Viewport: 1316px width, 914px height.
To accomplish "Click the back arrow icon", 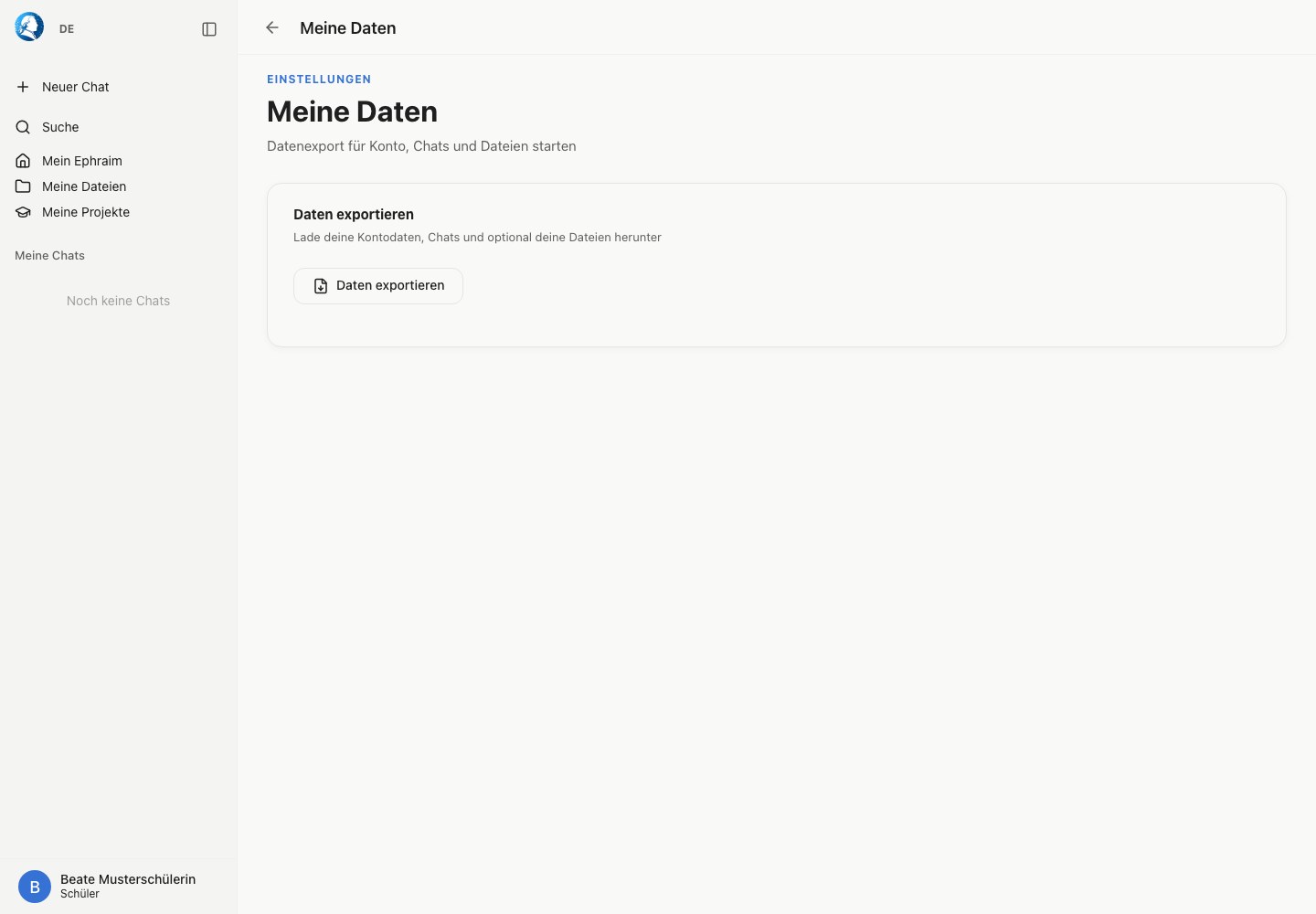I will coord(271,27).
